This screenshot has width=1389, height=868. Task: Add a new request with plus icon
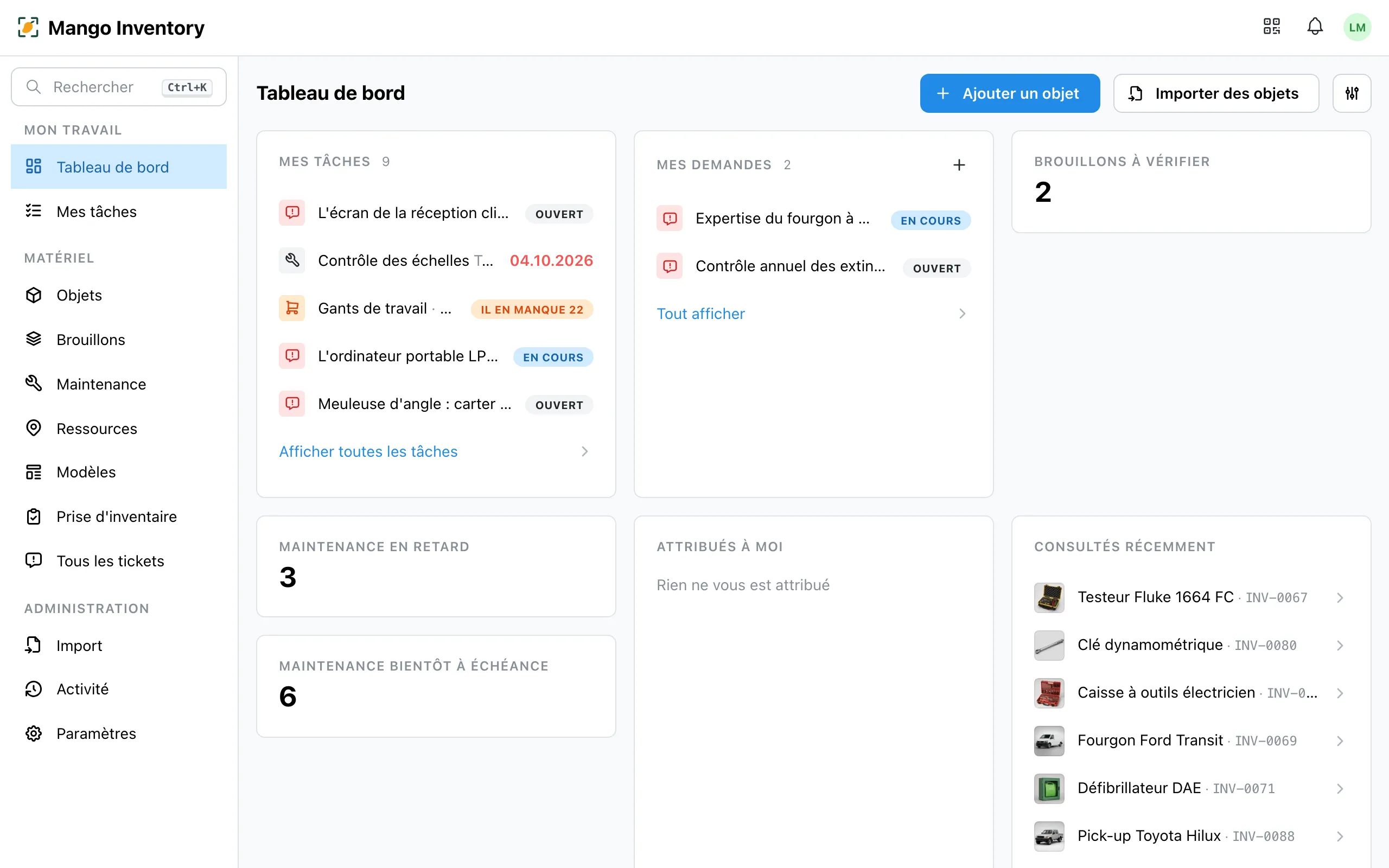pos(959,165)
